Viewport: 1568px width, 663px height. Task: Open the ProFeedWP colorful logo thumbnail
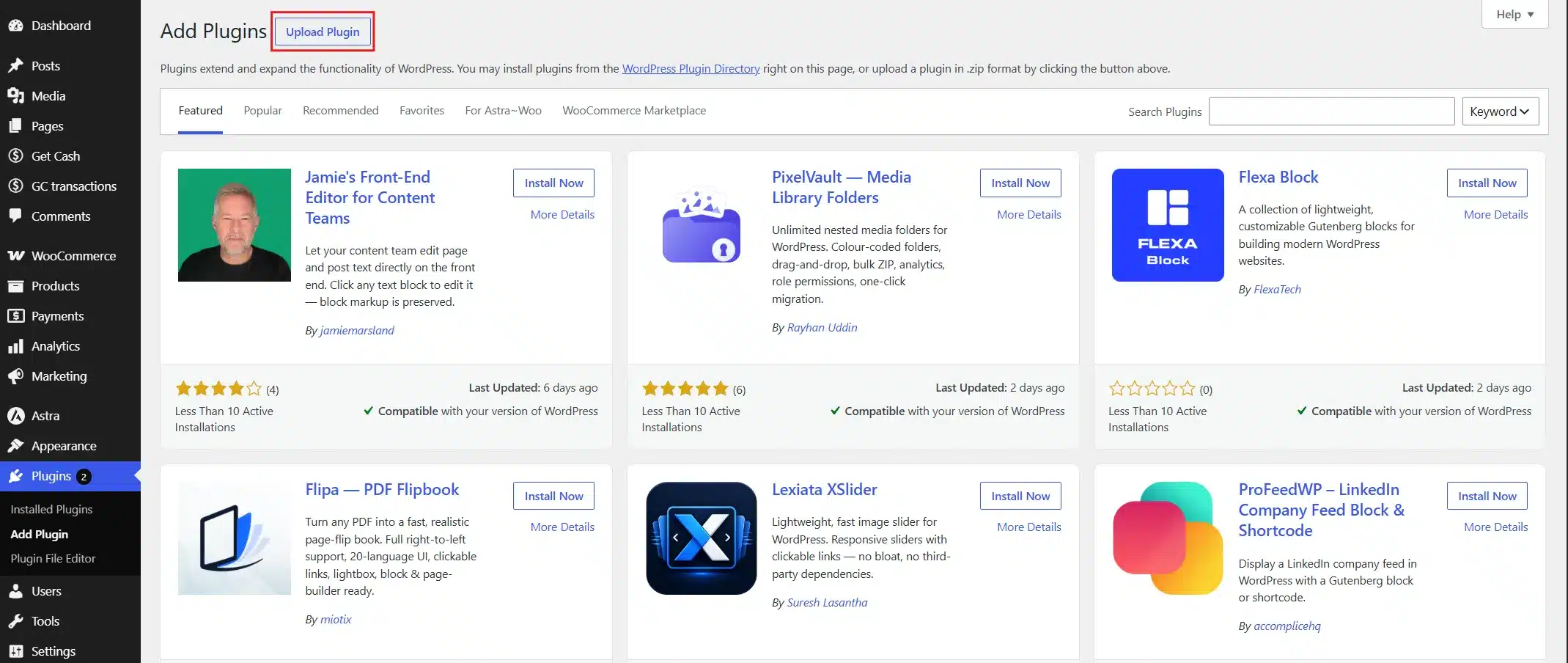pos(1168,538)
